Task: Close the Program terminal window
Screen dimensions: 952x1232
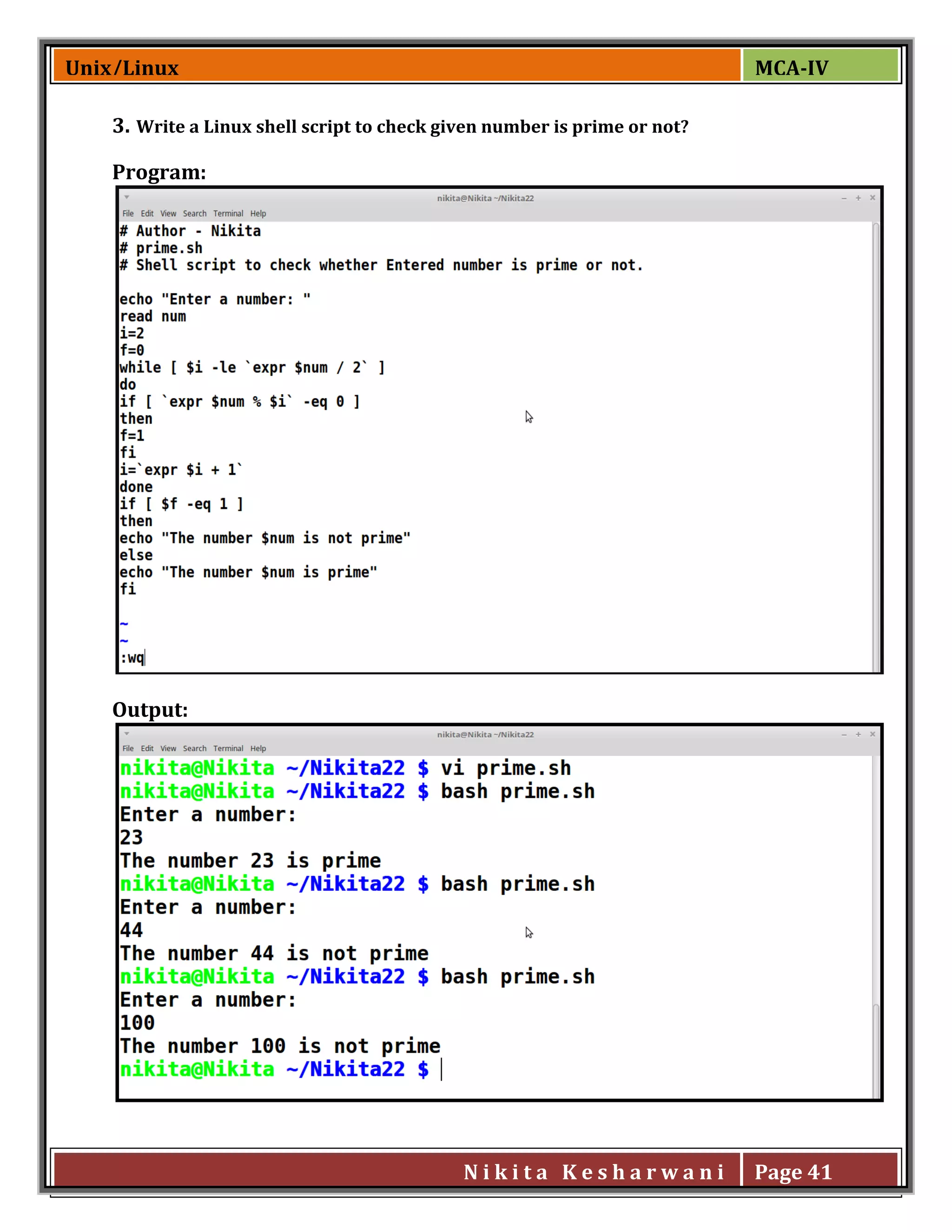Action: (x=873, y=198)
